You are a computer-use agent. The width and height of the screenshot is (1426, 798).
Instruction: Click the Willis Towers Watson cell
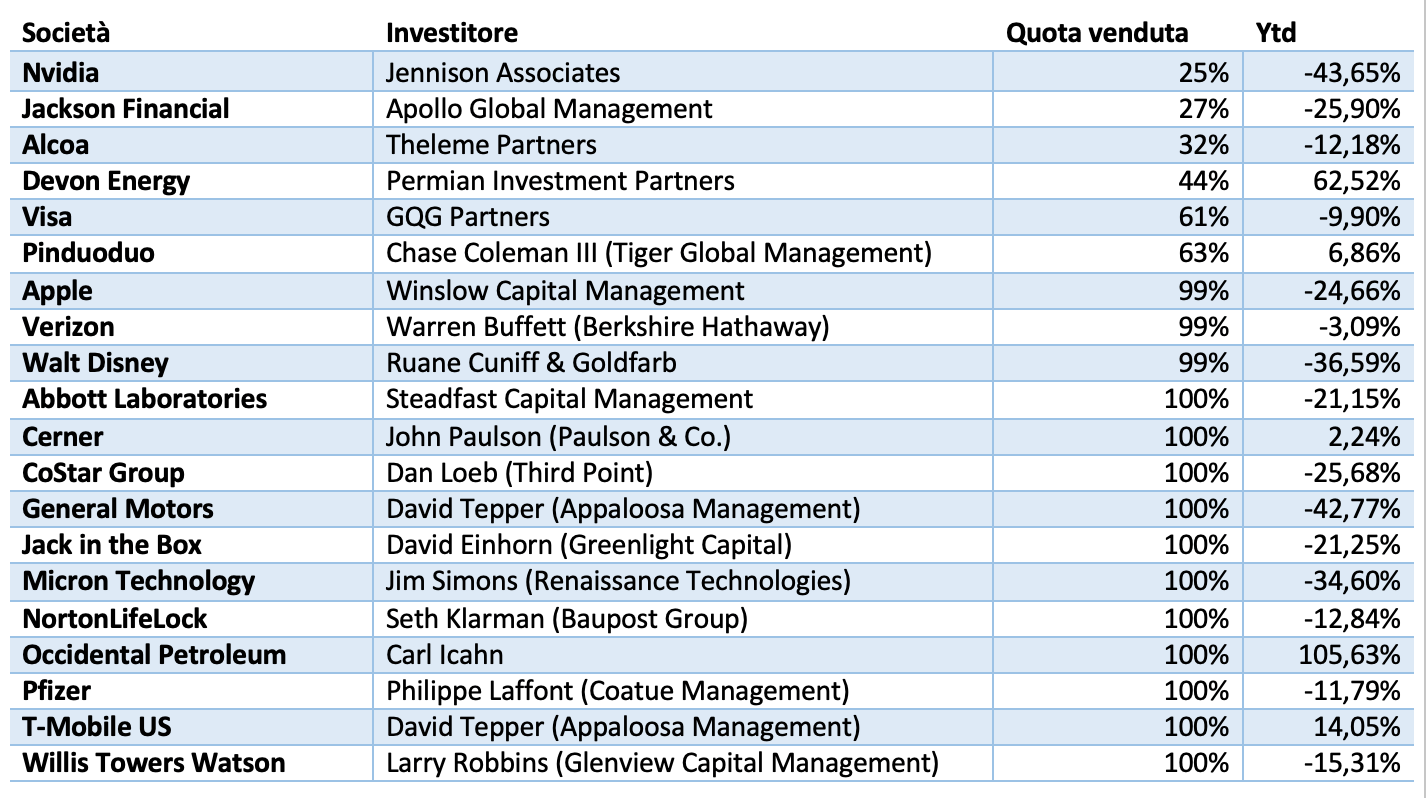pos(153,763)
